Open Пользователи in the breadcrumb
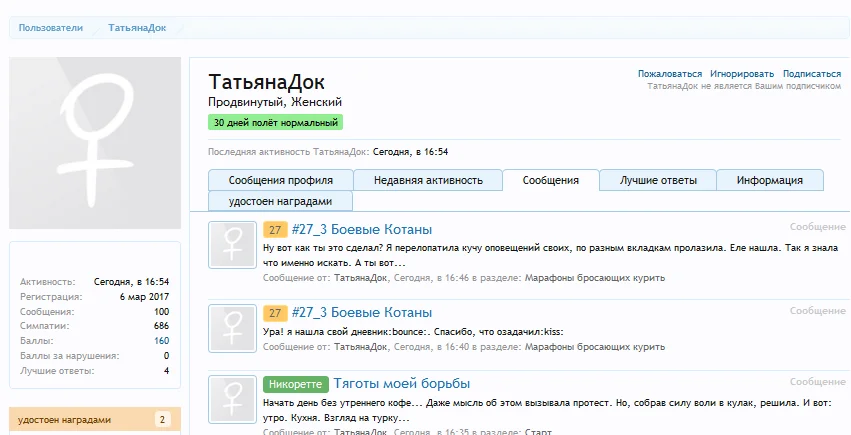Image resolution: width=851 pixels, height=435 pixels. tap(50, 28)
